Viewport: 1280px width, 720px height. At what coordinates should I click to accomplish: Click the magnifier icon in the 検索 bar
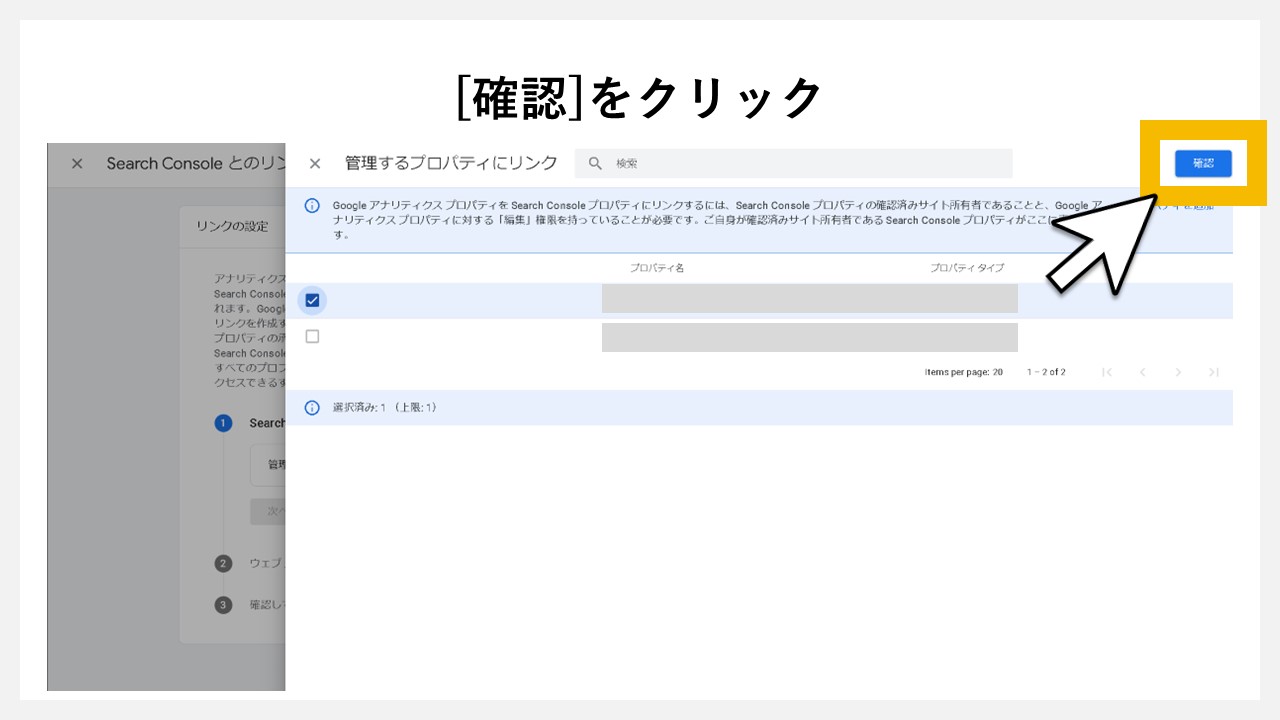point(596,163)
